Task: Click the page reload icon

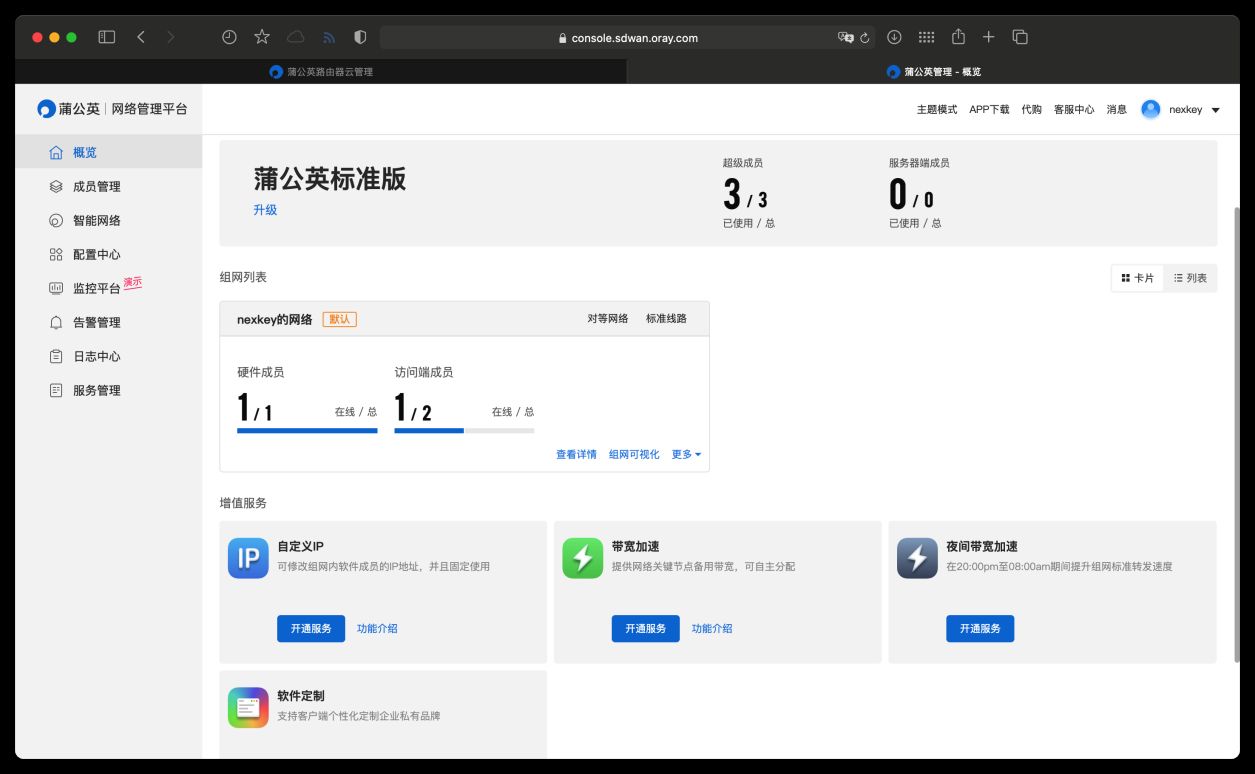Action: pos(865,38)
